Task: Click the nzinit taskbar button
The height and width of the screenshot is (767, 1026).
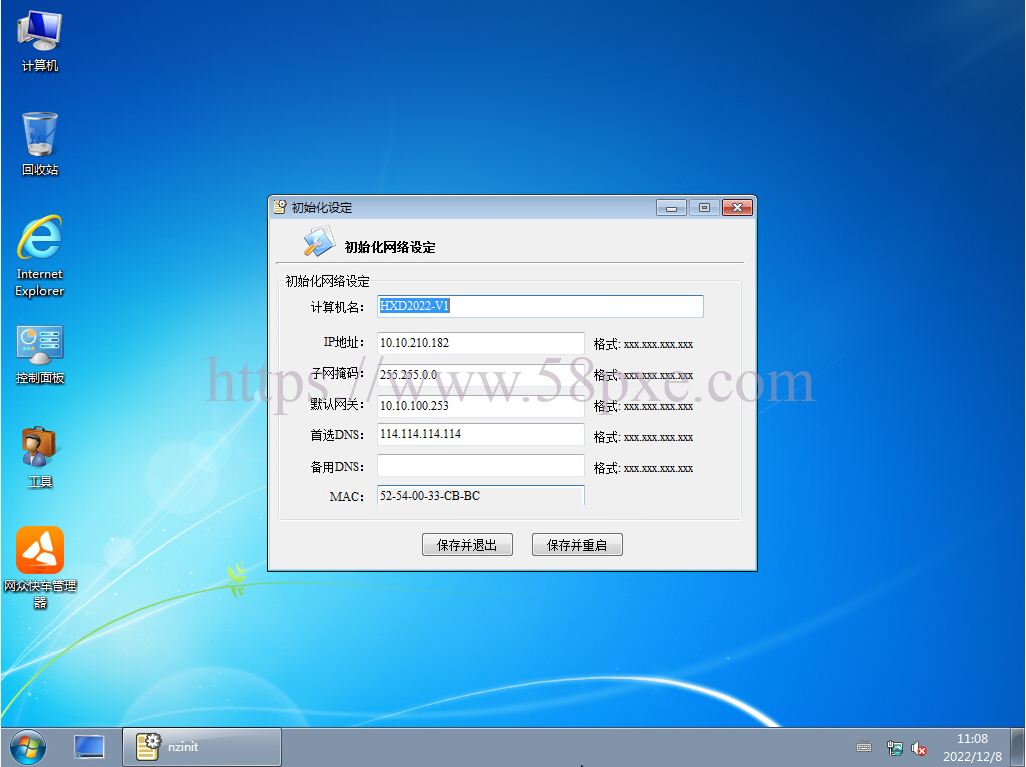Action: pos(202,747)
